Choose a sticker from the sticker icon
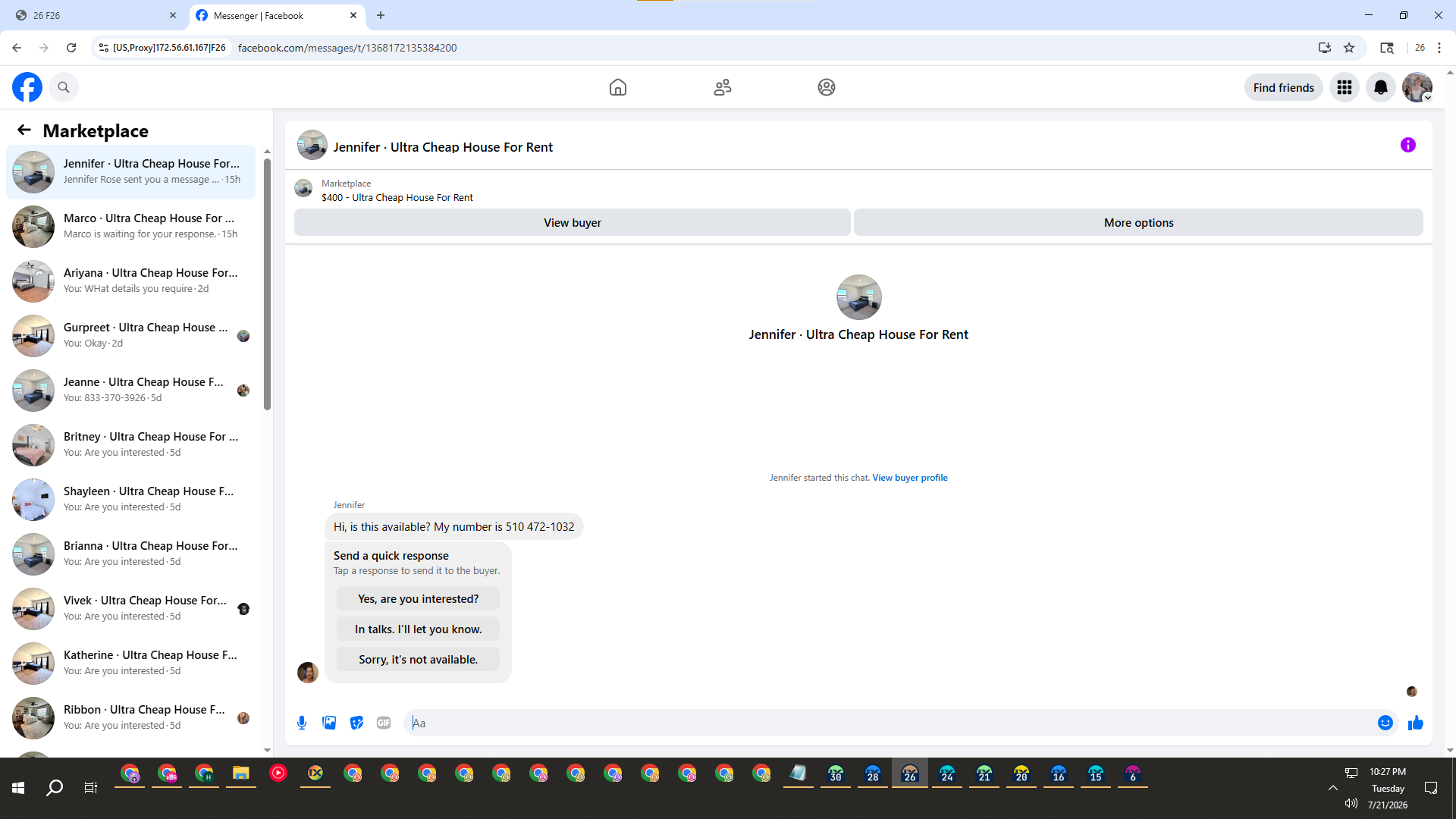Image resolution: width=1456 pixels, height=819 pixels. tap(356, 723)
